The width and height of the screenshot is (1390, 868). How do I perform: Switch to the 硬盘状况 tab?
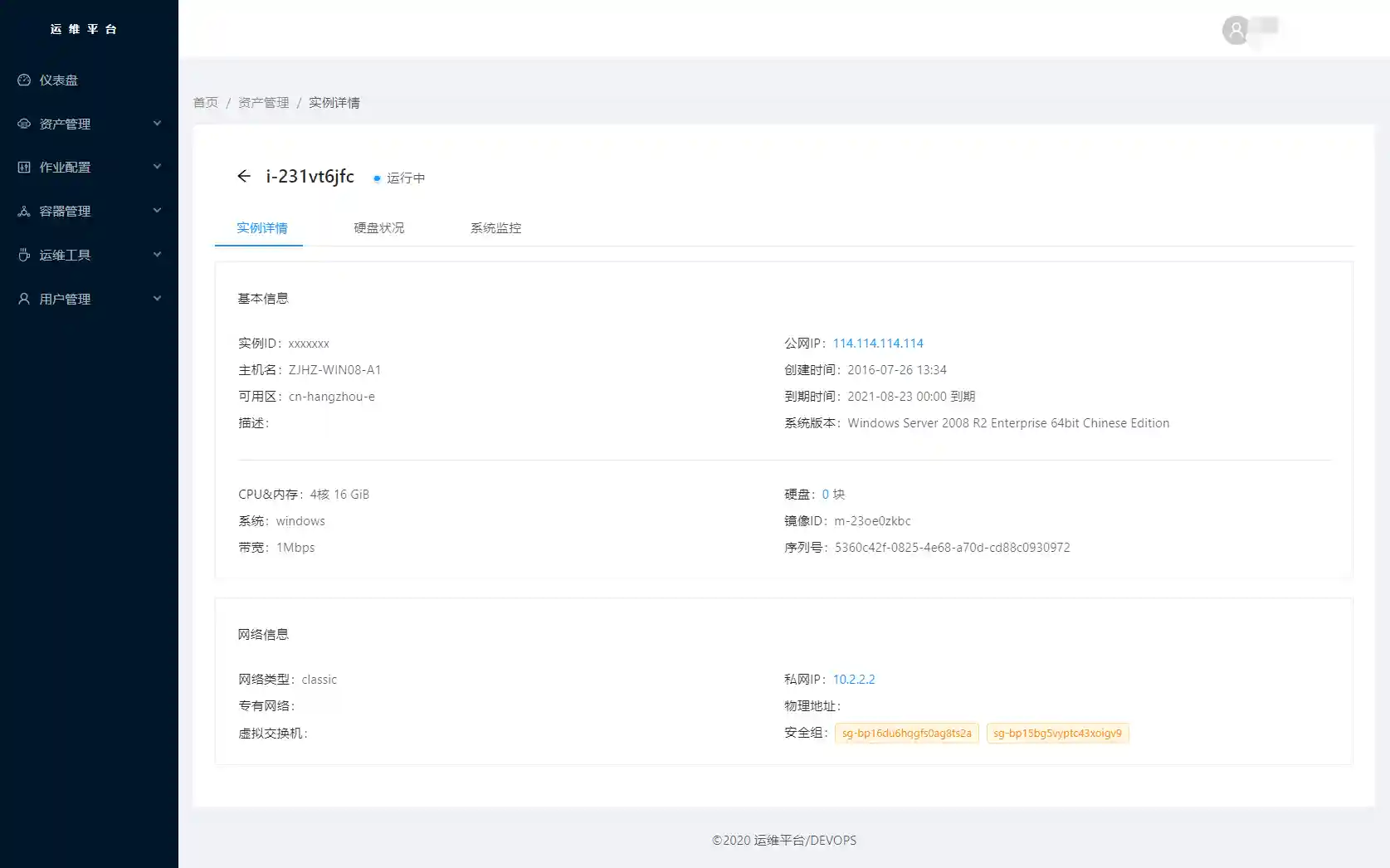[379, 228]
